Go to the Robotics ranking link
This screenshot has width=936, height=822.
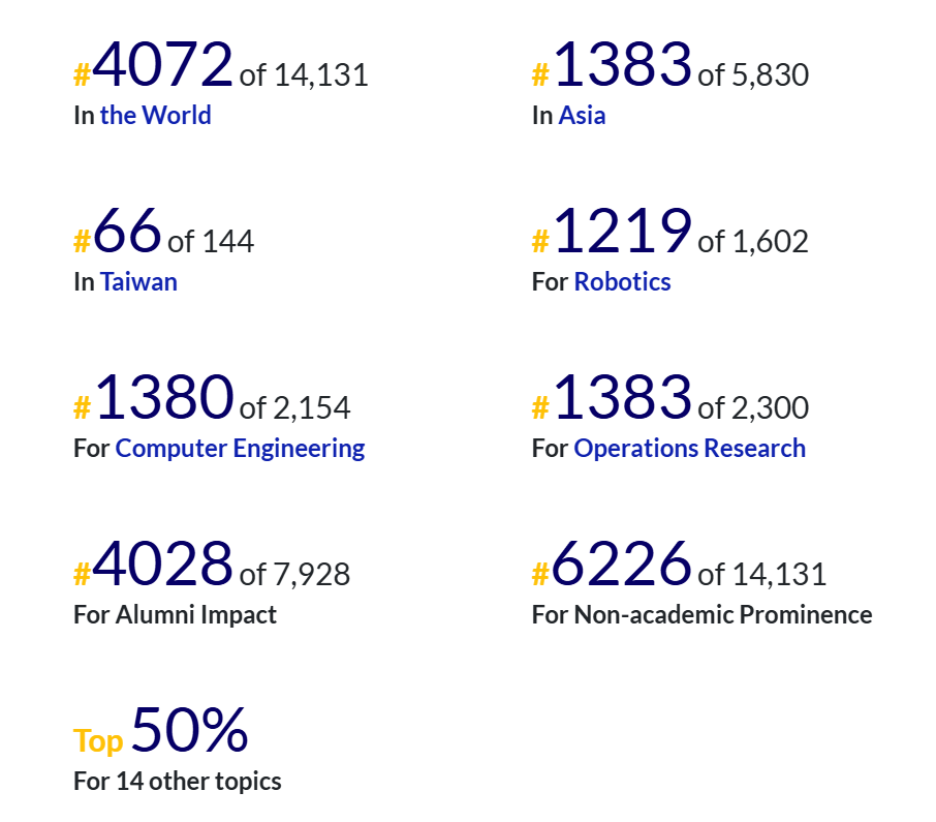tap(622, 282)
